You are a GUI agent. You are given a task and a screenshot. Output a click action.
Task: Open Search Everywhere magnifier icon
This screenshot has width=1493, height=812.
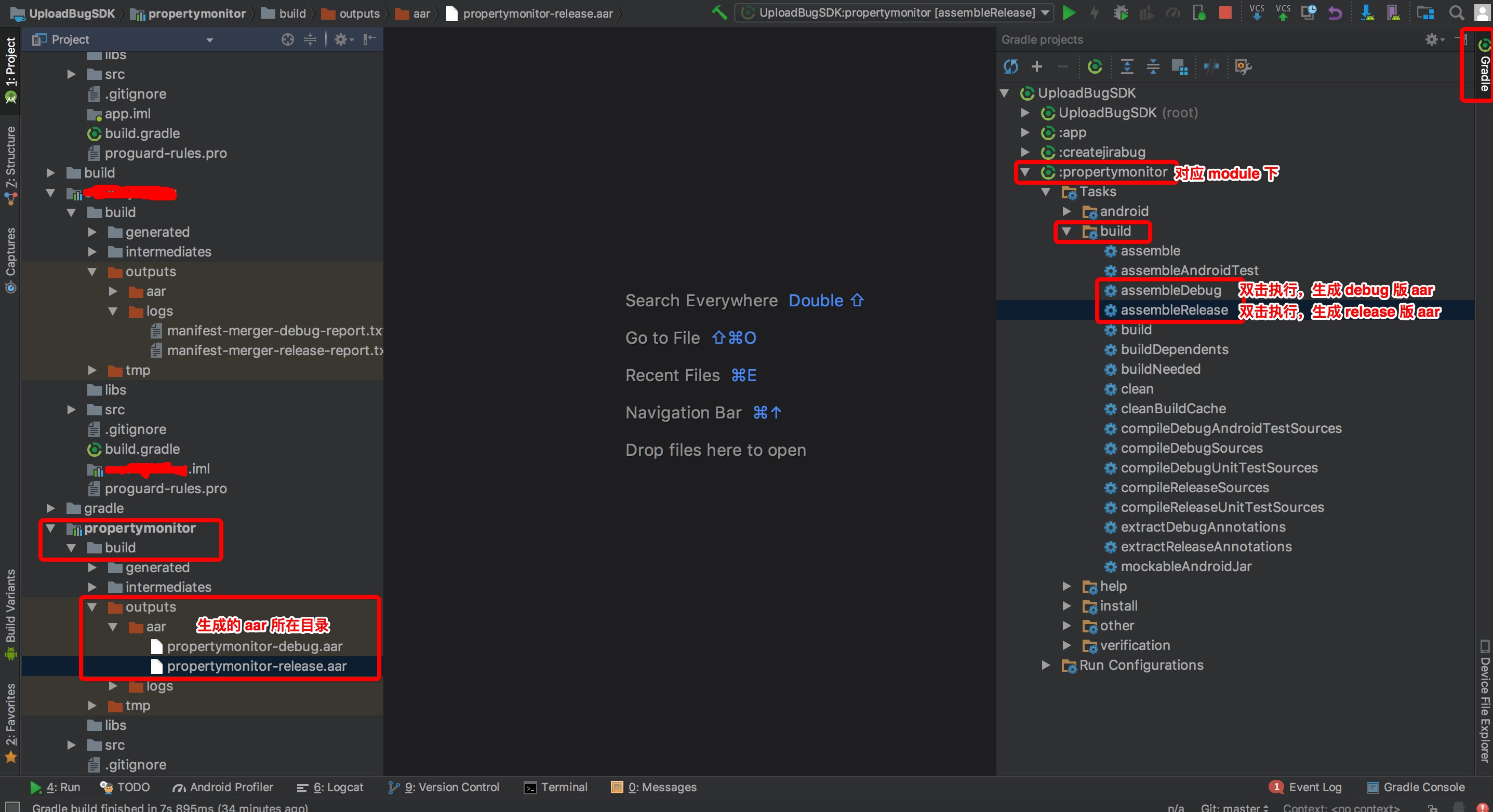(x=1456, y=13)
